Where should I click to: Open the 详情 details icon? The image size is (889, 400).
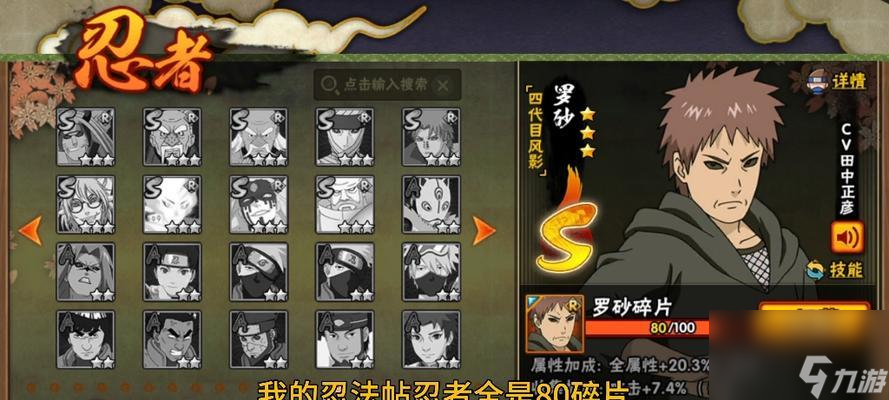tap(836, 81)
